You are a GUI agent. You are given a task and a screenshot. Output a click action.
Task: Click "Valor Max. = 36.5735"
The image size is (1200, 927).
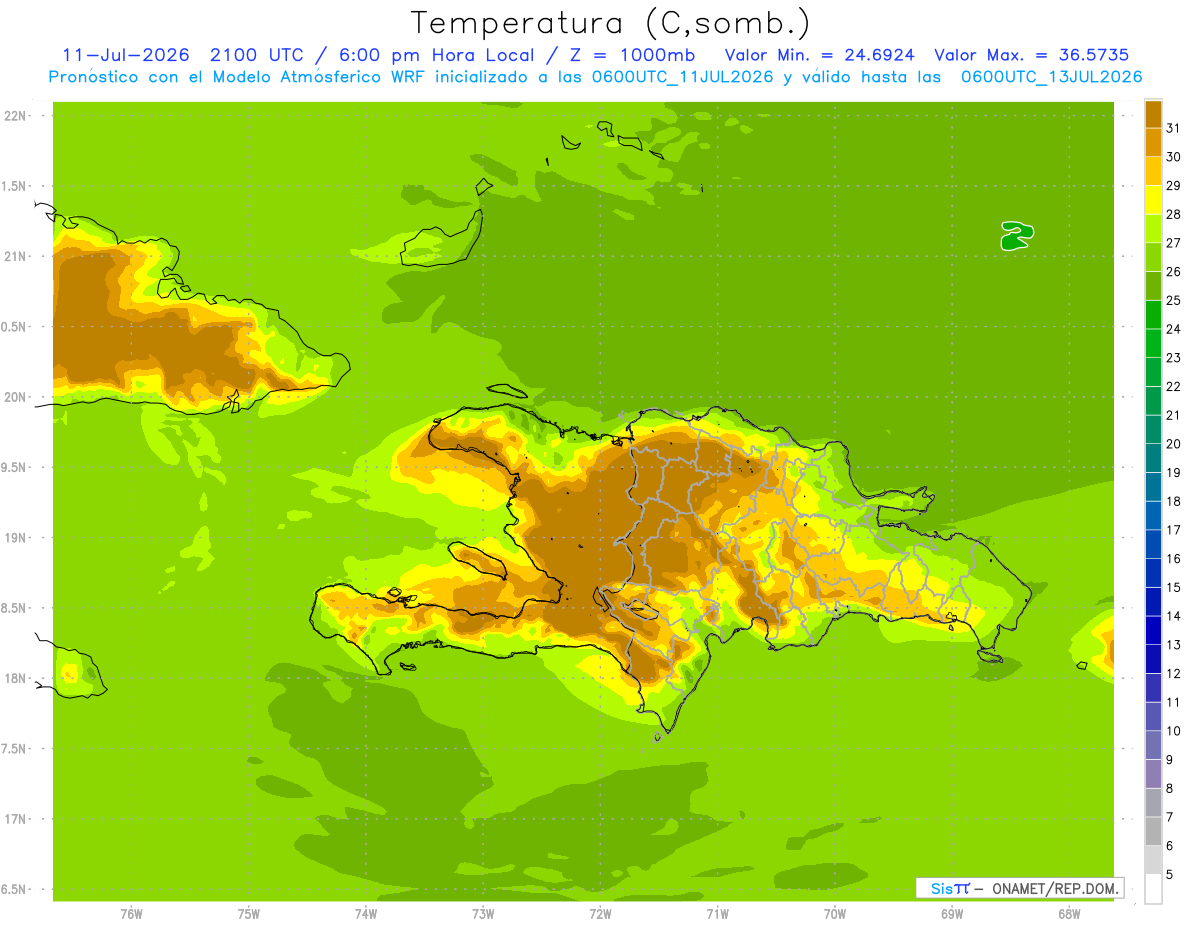click(1032, 54)
